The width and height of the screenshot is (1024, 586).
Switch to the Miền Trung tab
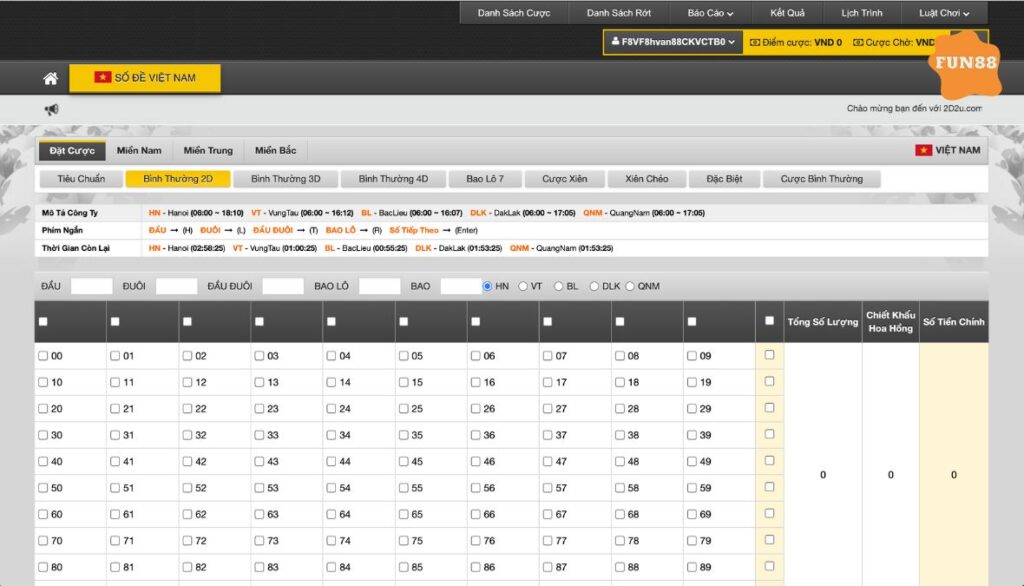tap(208, 150)
